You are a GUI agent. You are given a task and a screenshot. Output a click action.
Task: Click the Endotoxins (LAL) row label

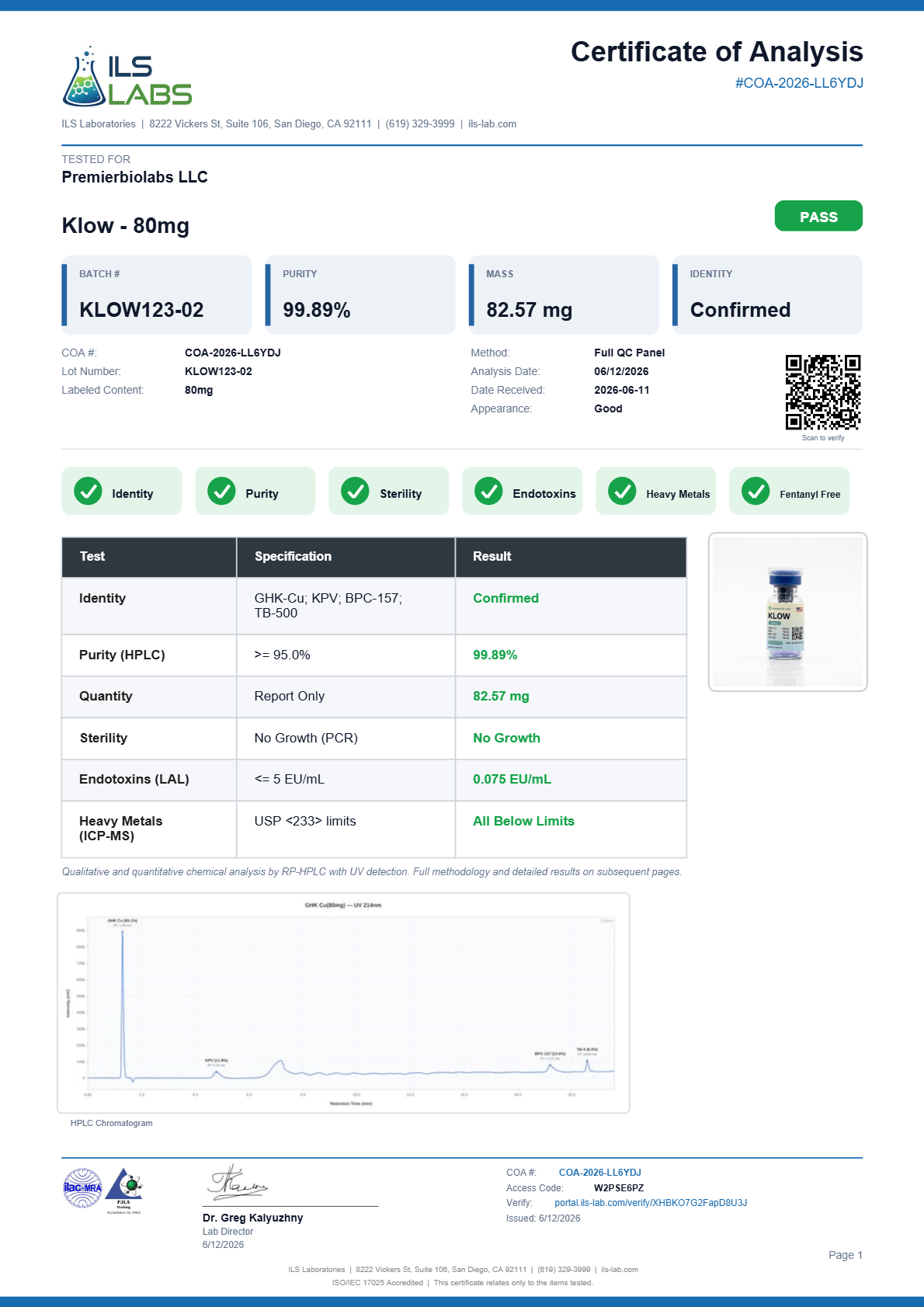(x=134, y=779)
